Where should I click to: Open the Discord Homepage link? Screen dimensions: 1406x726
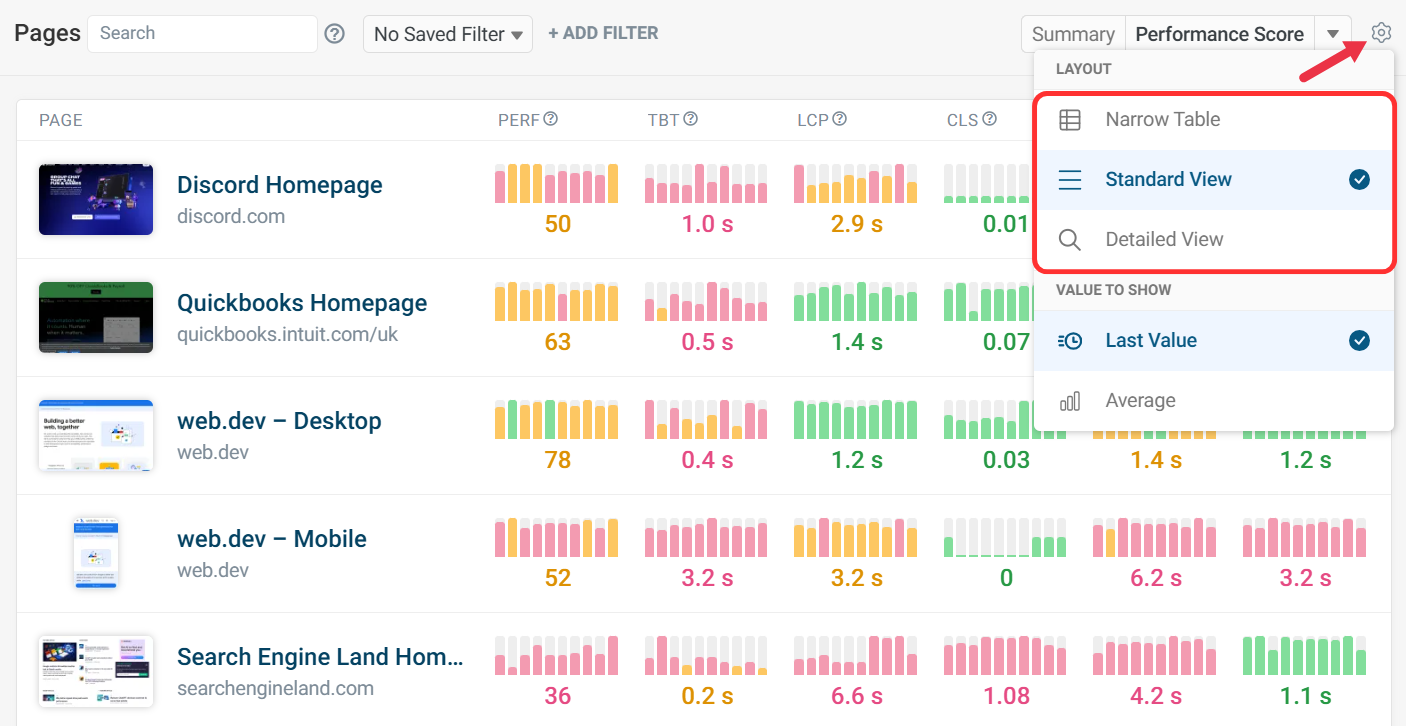click(x=279, y=185)
